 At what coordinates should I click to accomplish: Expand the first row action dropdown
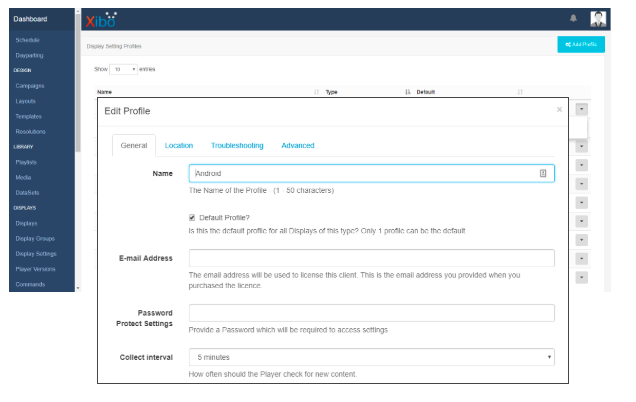[x=581, y=109]
